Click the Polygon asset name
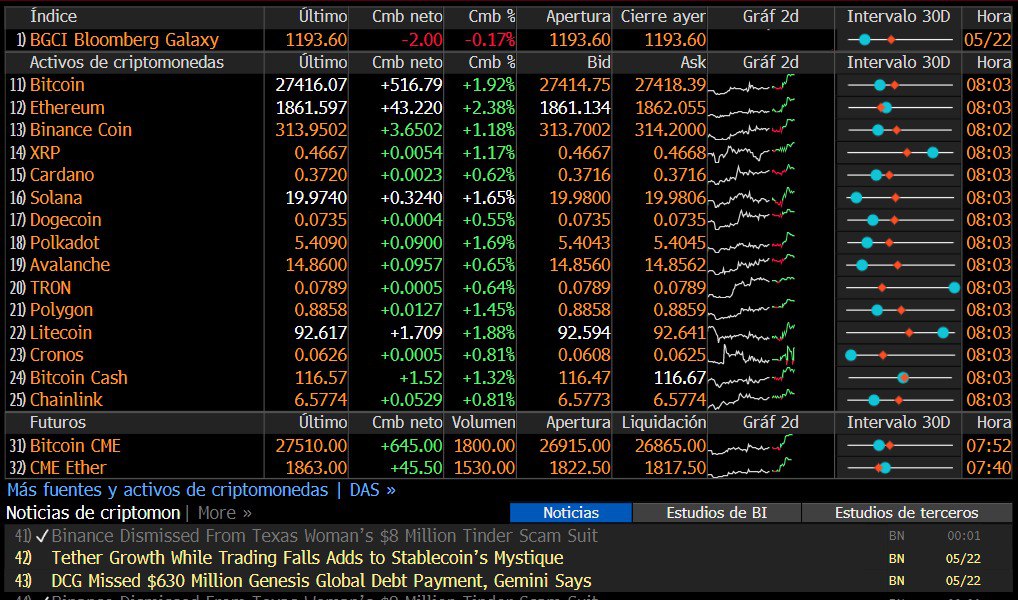Image resolution: width=1018 pixels, height=600 pixels. (61, 310)
